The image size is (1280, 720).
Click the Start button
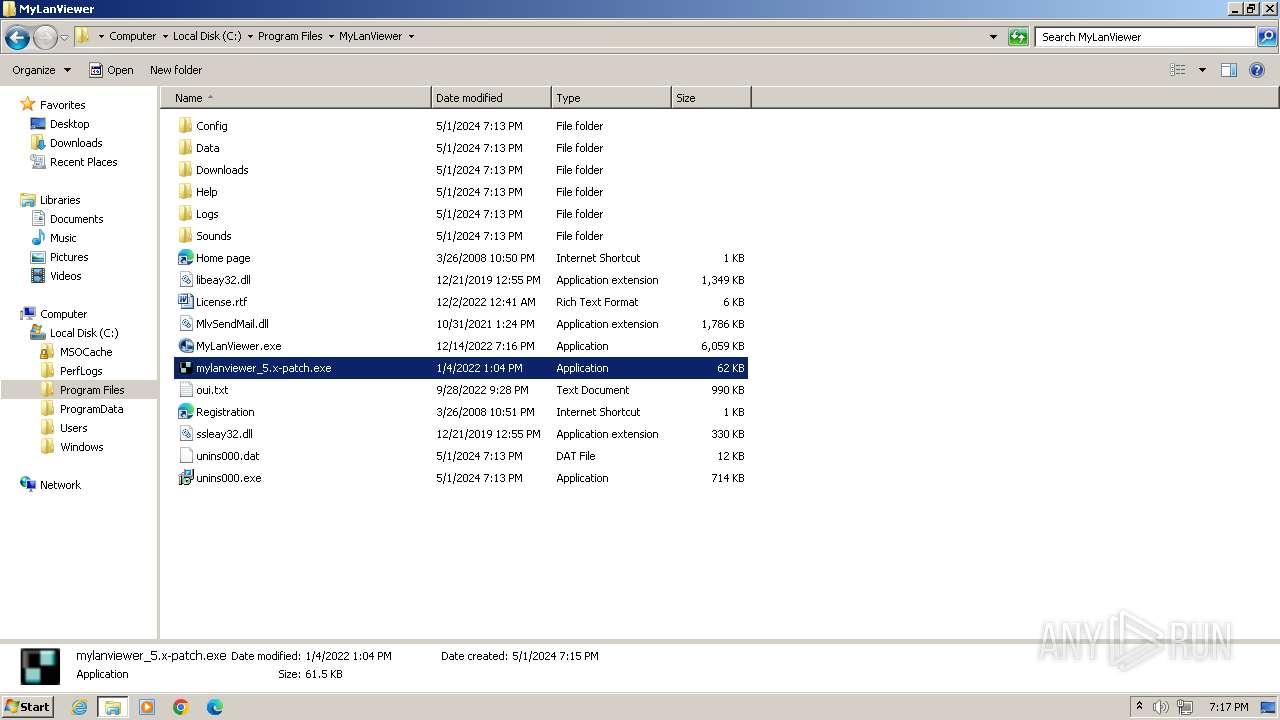[27, 707]
